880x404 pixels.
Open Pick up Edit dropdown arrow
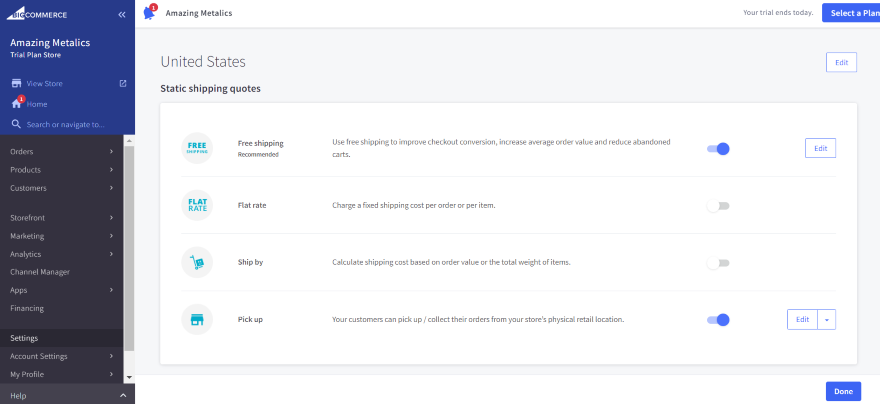pyautogui.click(x=827, y=319)
